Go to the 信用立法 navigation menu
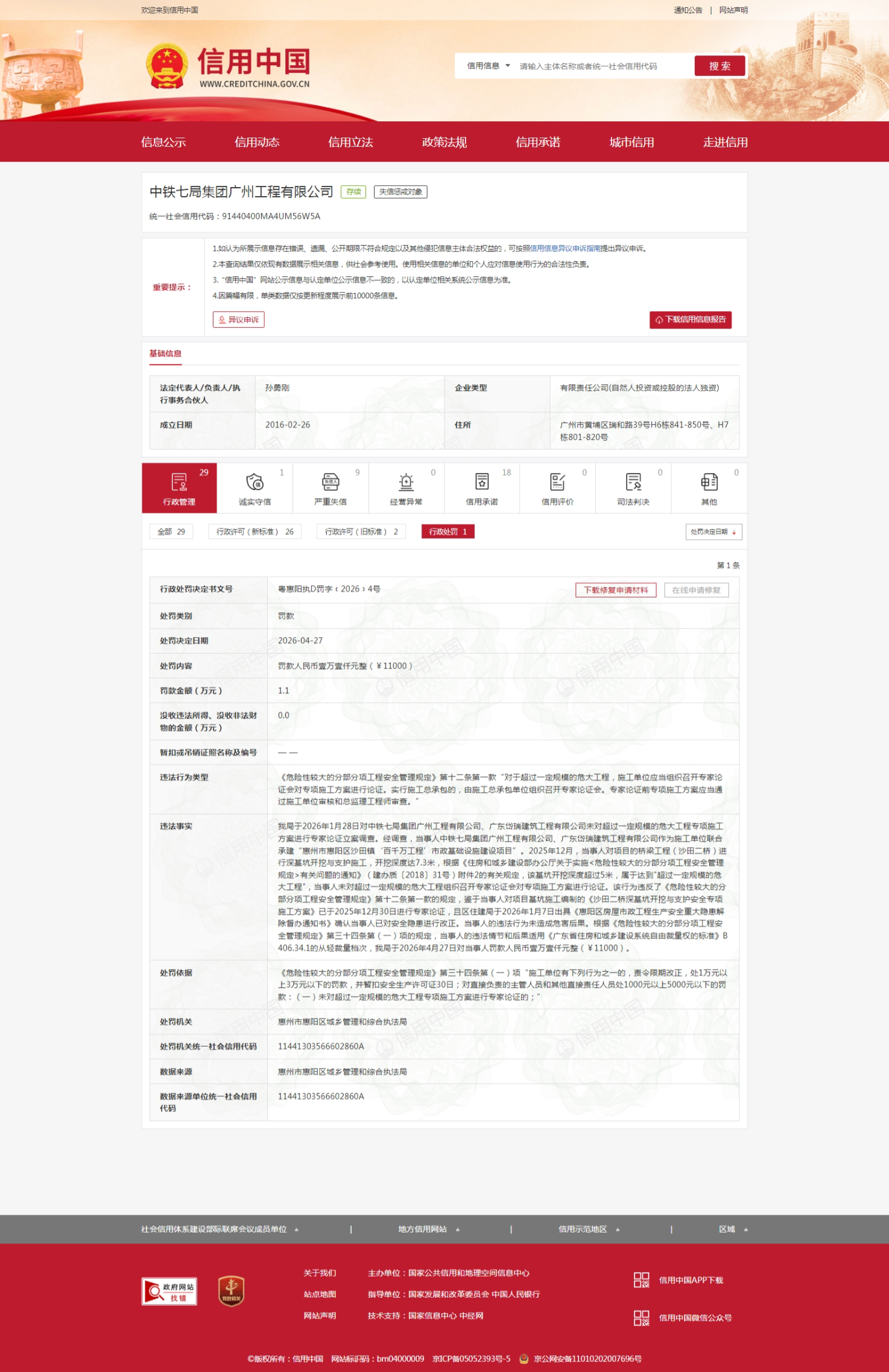 point(350,142)
